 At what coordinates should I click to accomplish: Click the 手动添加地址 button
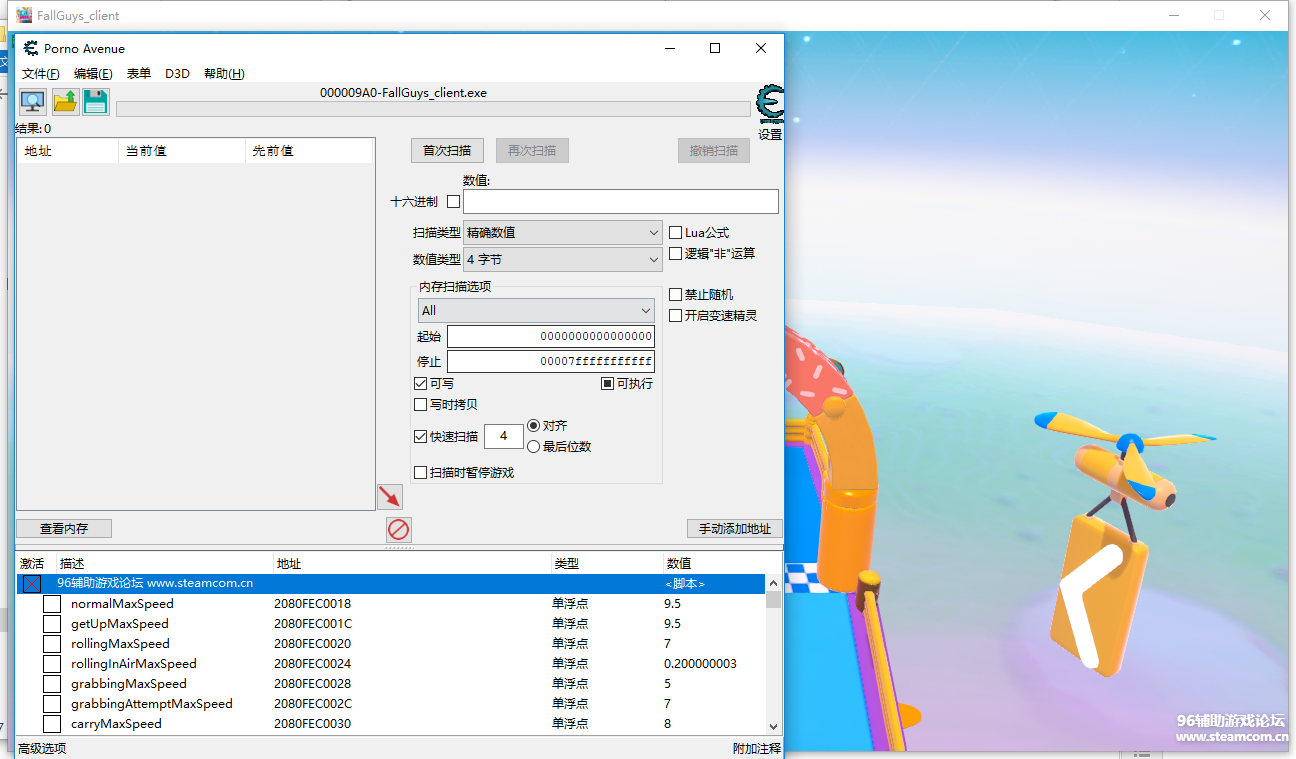pos(734,529)
